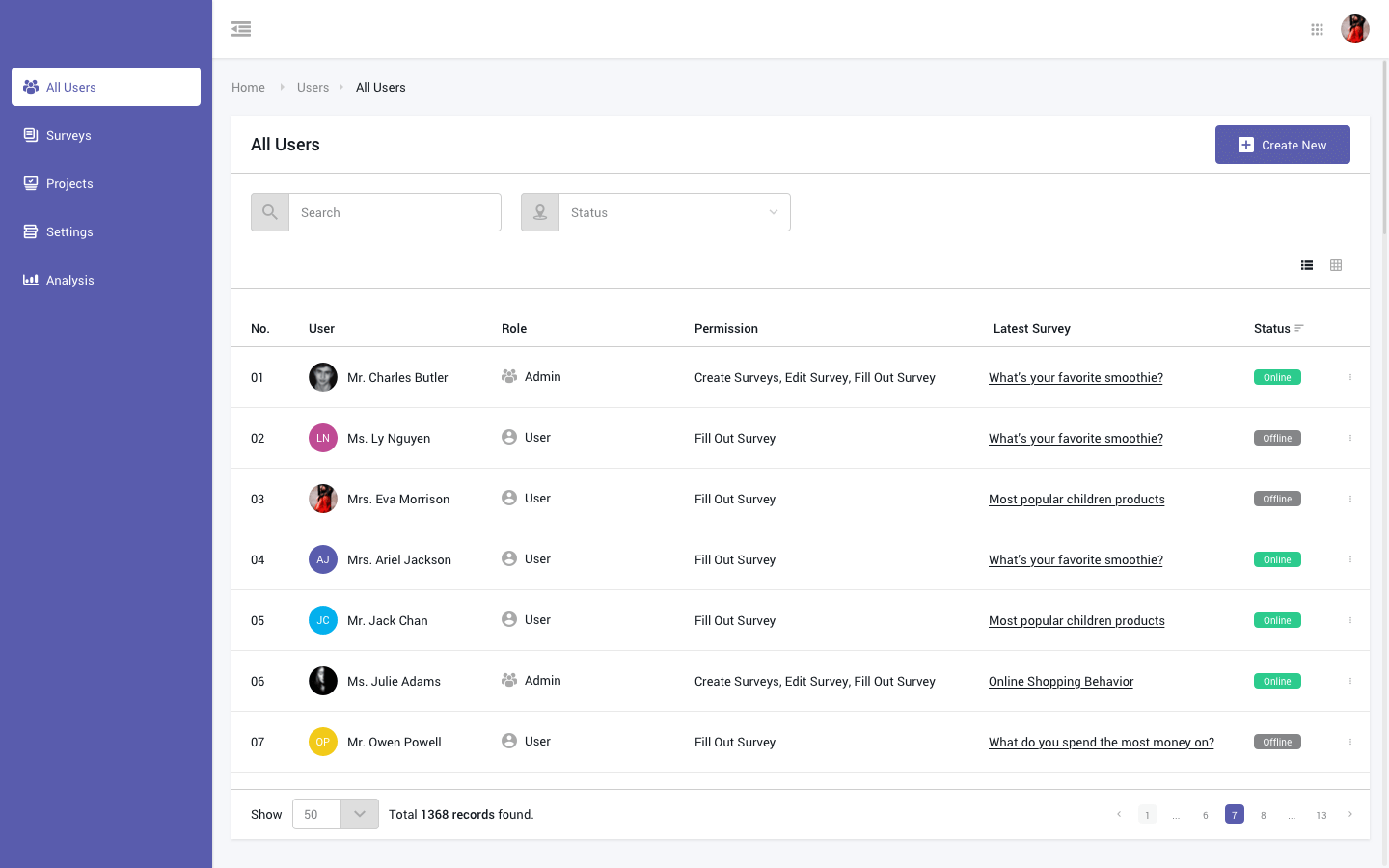
Task: Open Surveys in the sidebar
Action: pyautogui.click(x=68, y=135)
